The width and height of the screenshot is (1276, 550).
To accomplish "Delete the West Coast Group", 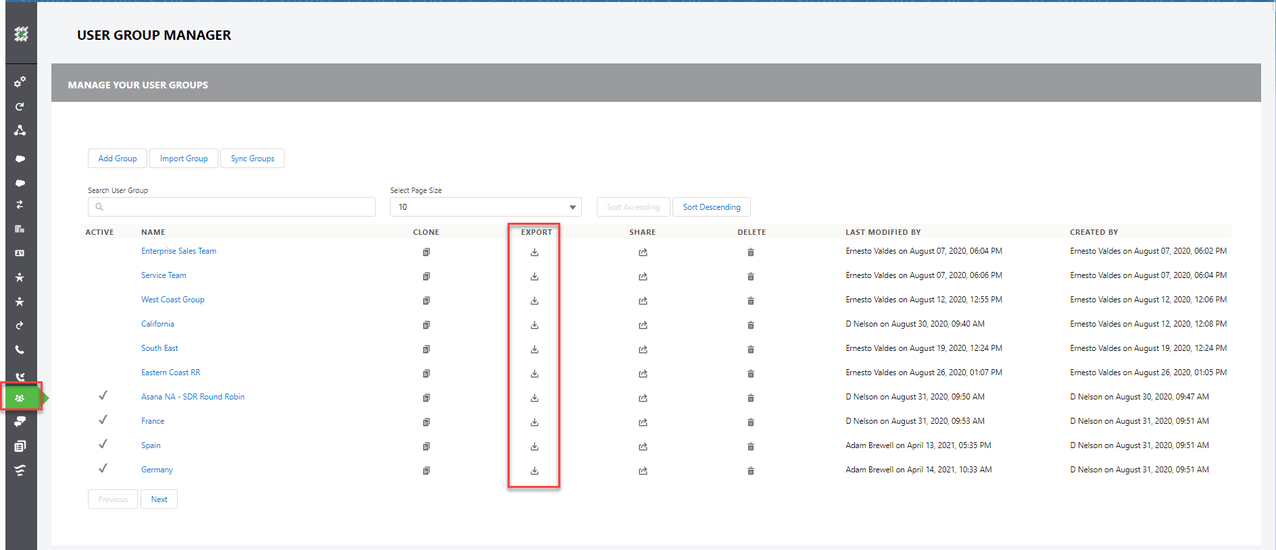I will 751,301.
